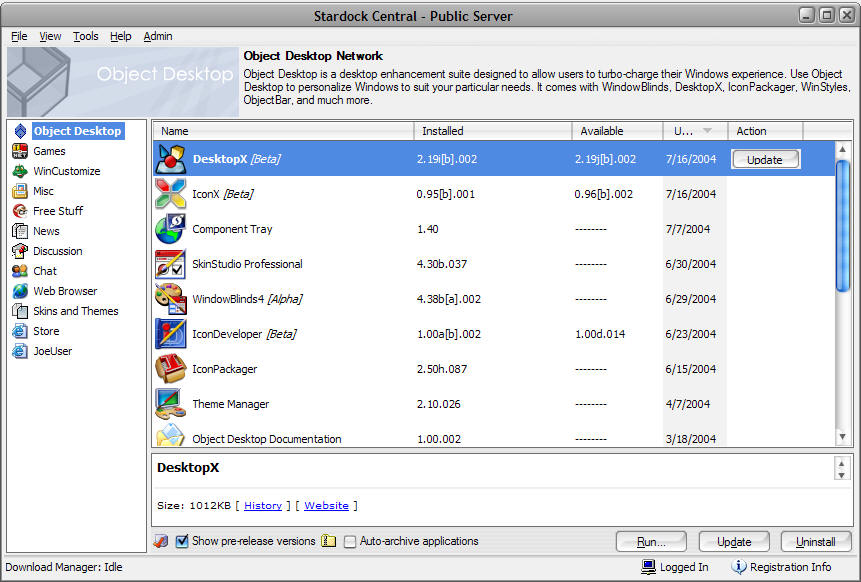Click Download Manager: Idle status text
Screen dimensions: 861x582
point(64,567)
